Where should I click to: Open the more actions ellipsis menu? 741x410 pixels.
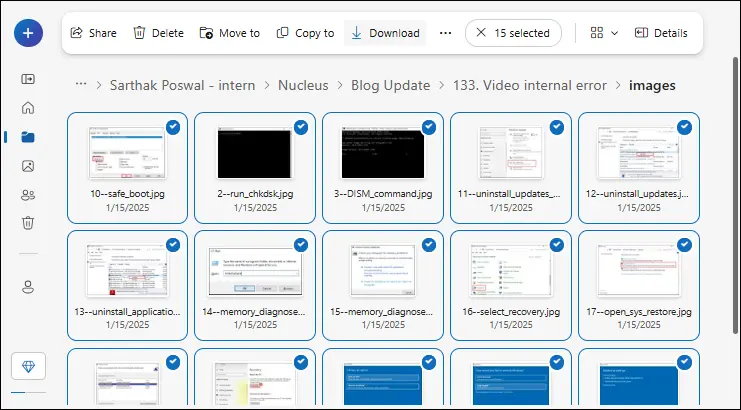click(x=445, y=33)
